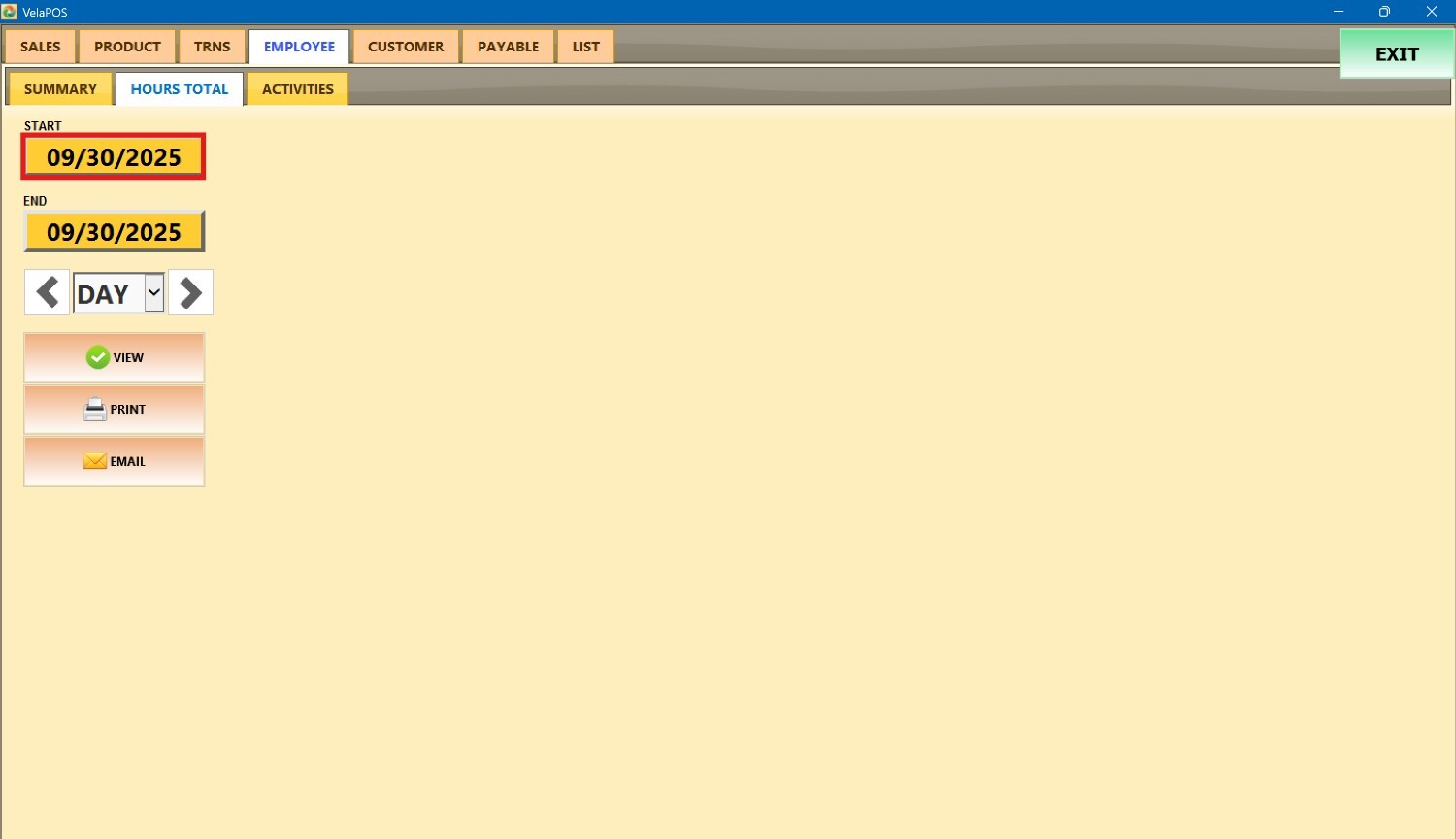Open the CUSTOMER tab
Screen dimensions: 1456x839
(x=406, y=47)
